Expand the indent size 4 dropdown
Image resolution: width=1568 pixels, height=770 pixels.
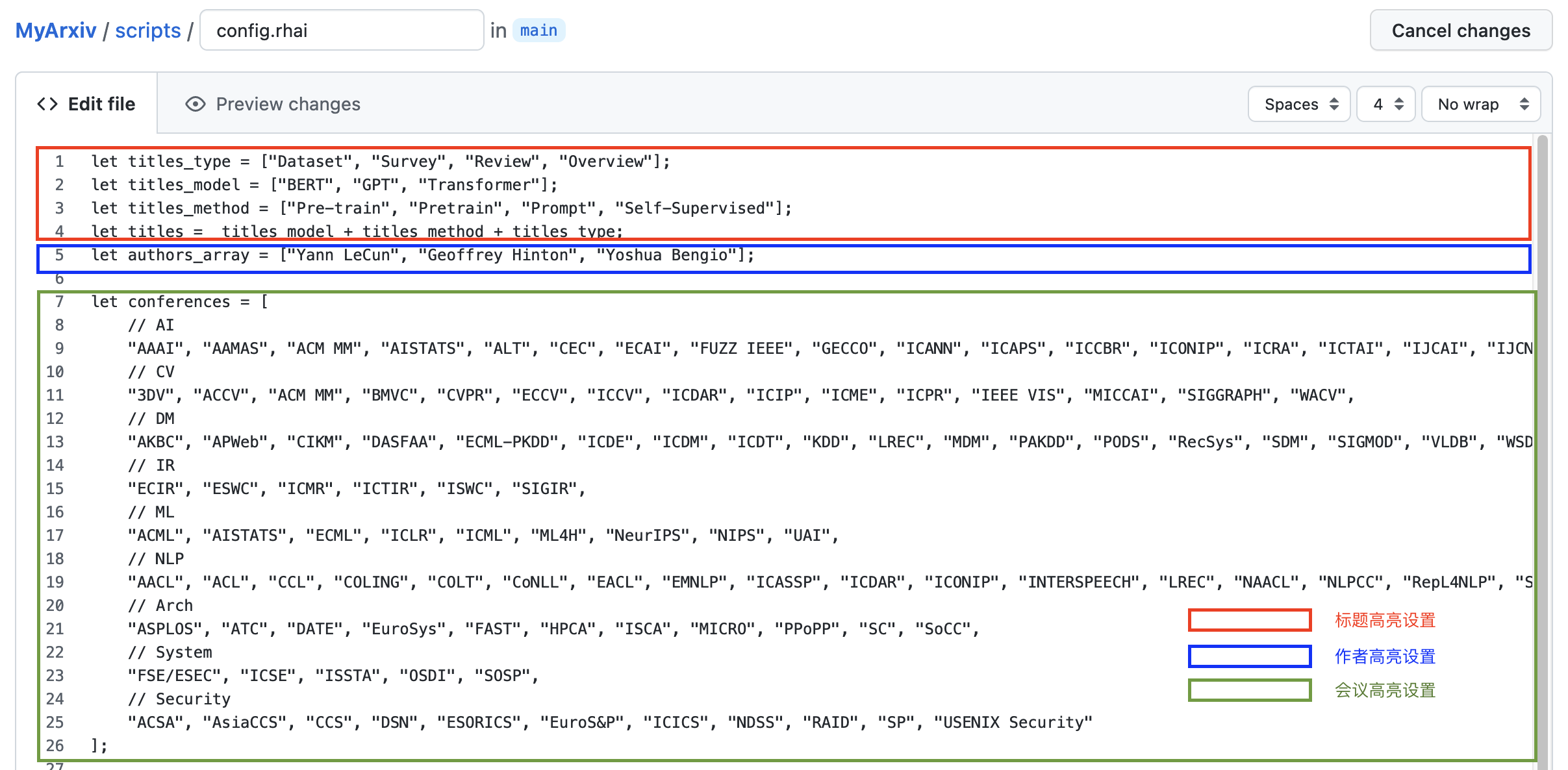coord(1387,104)
